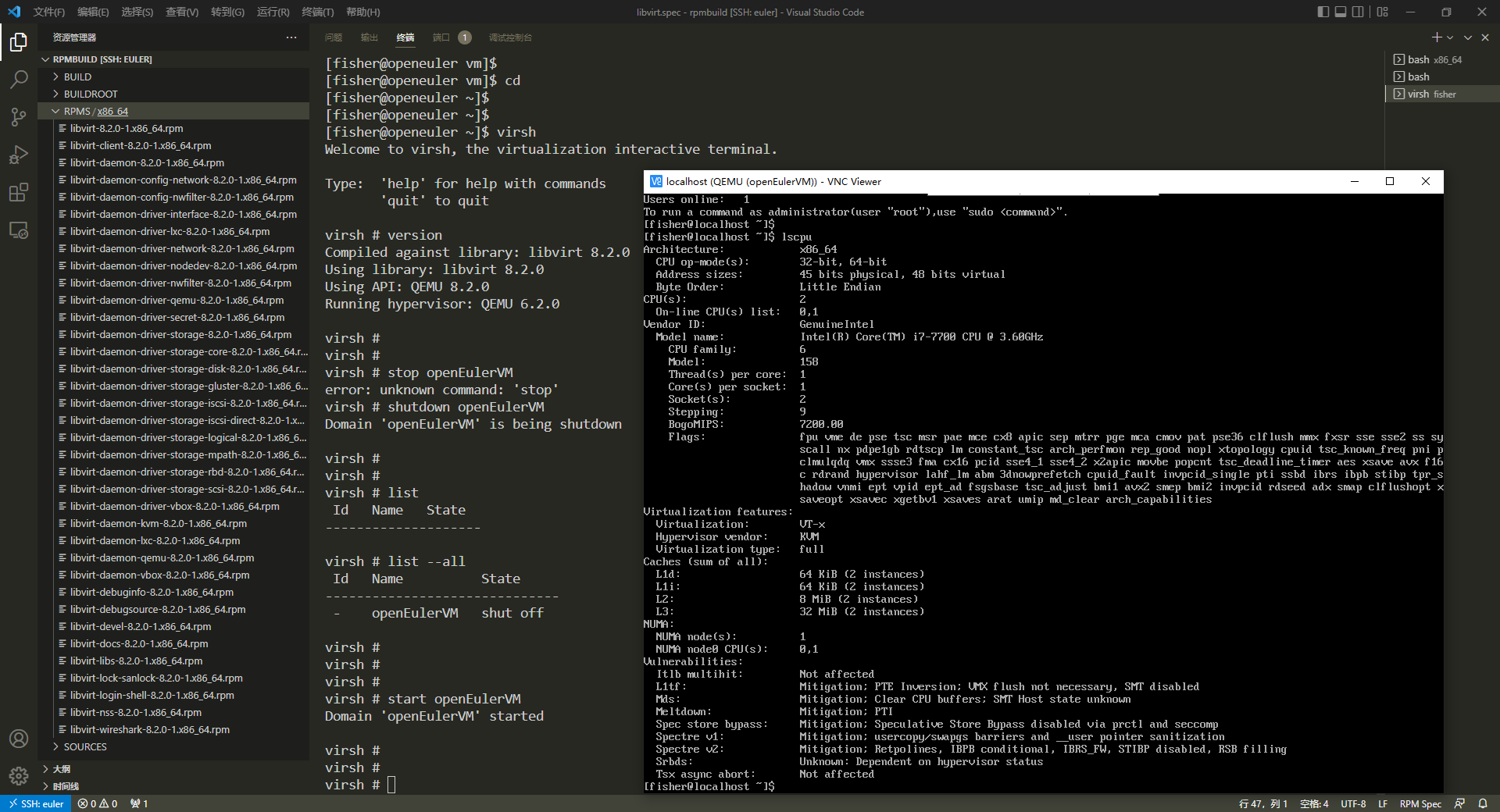1500x812 pixels.
Task: Click the forwarded ports status indicator
Action: pos(139,803)
